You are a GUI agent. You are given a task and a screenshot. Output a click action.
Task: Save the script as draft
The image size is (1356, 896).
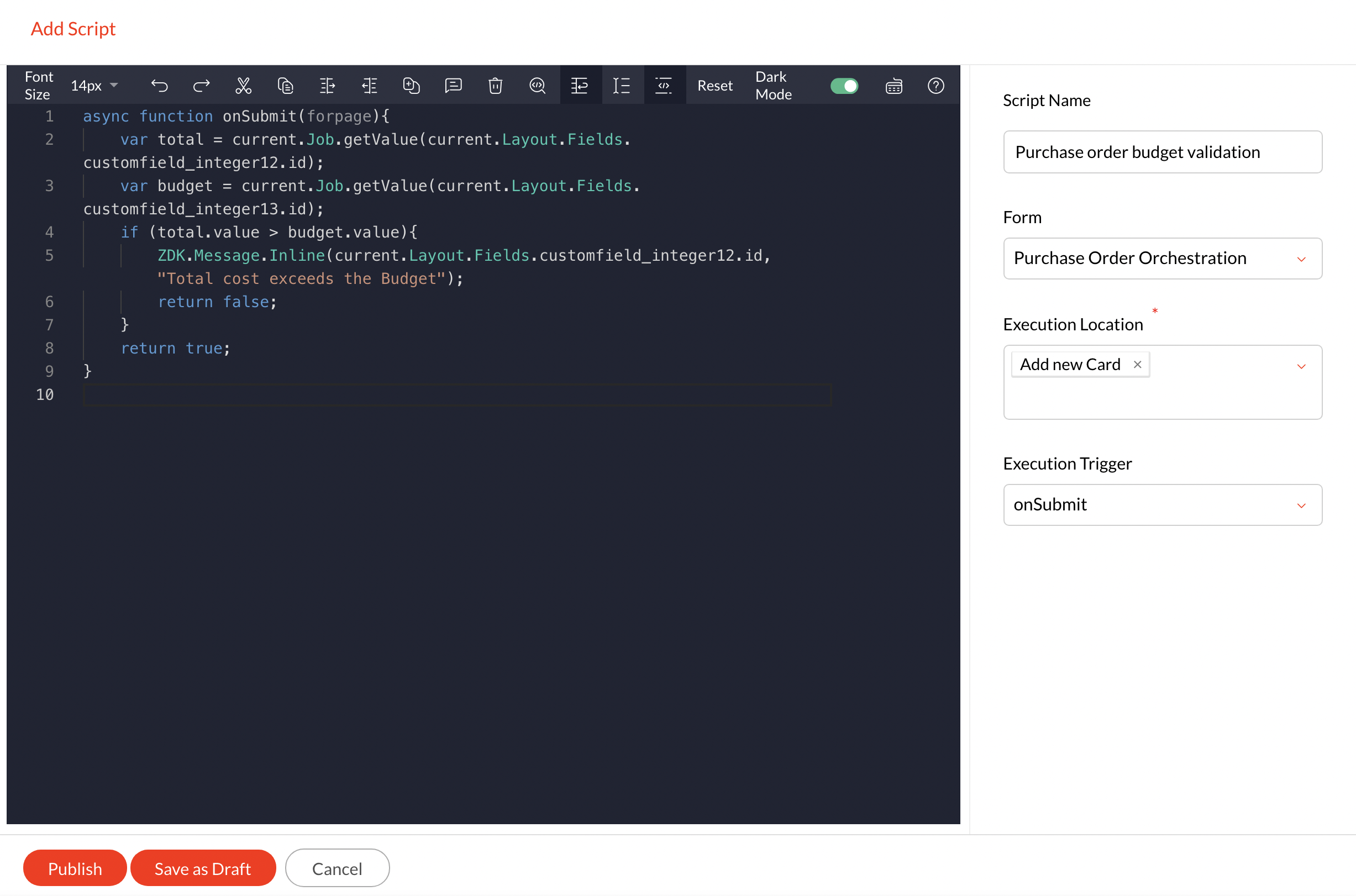click(203, 868)
